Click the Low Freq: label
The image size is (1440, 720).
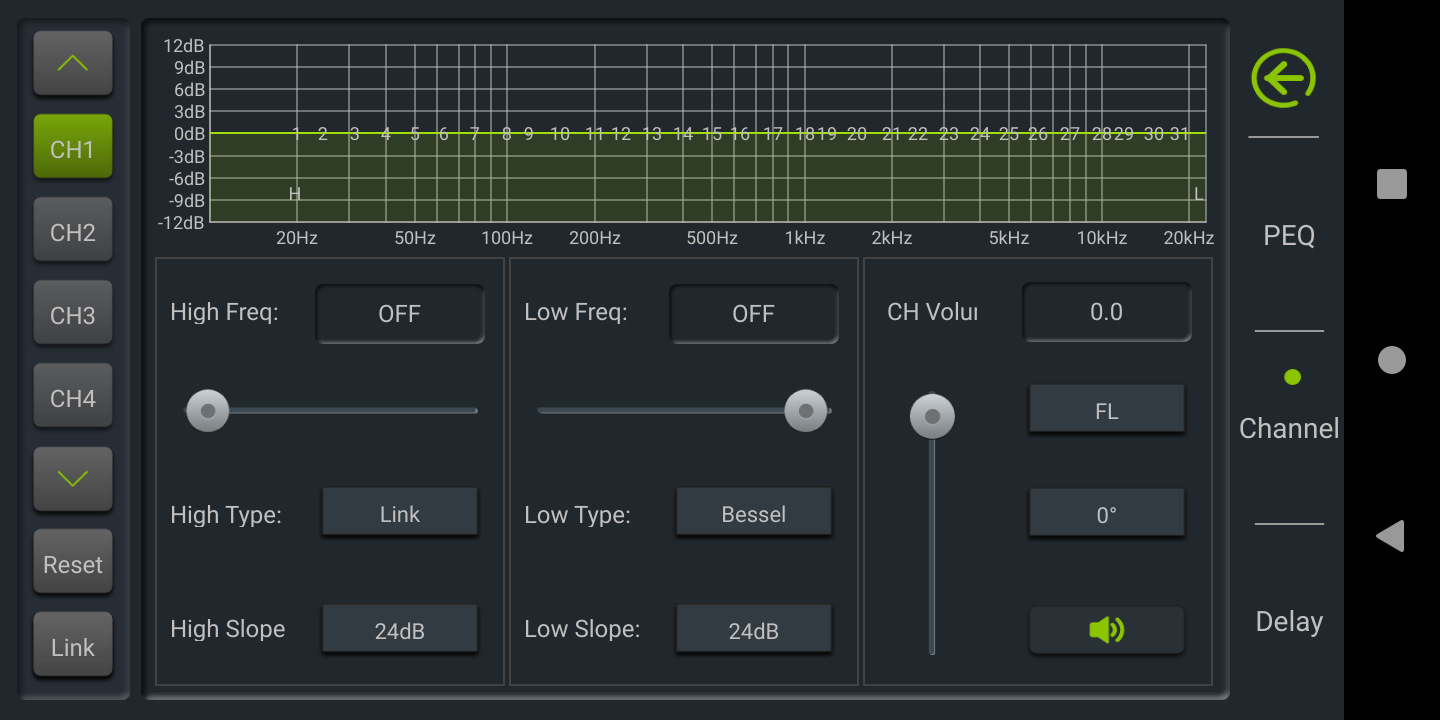(576, 312)
